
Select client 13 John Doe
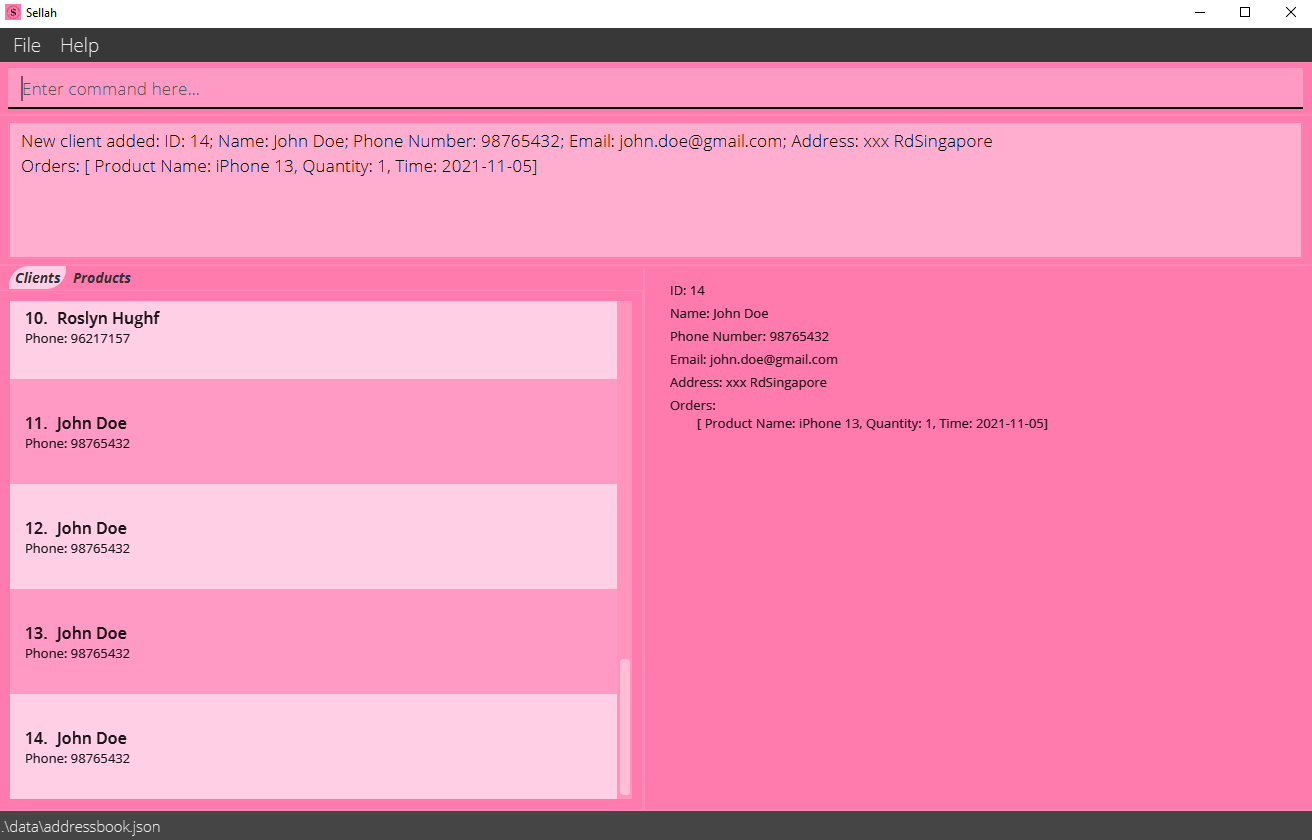point(313,642)
